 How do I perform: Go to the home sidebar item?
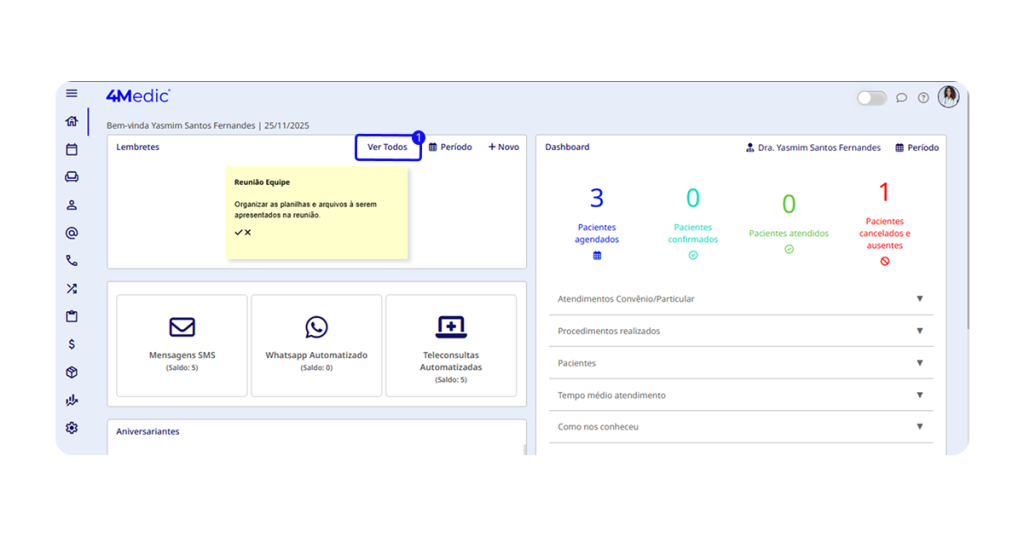(72, 122)
